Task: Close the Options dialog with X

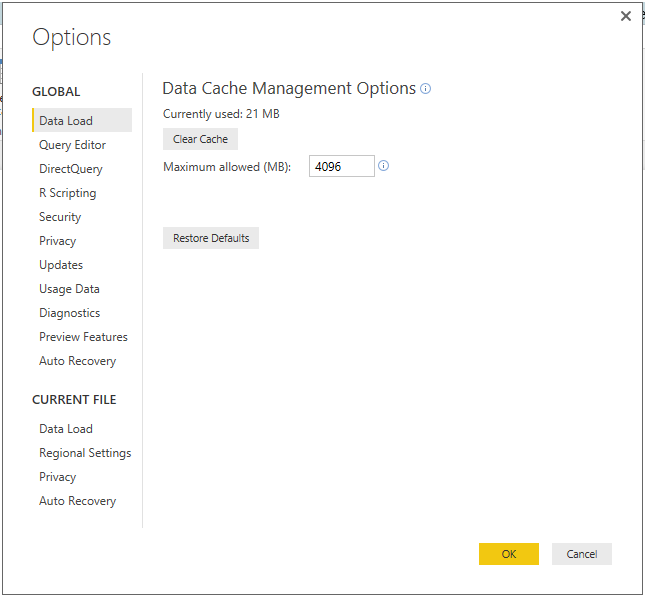Action: [626, 16]
